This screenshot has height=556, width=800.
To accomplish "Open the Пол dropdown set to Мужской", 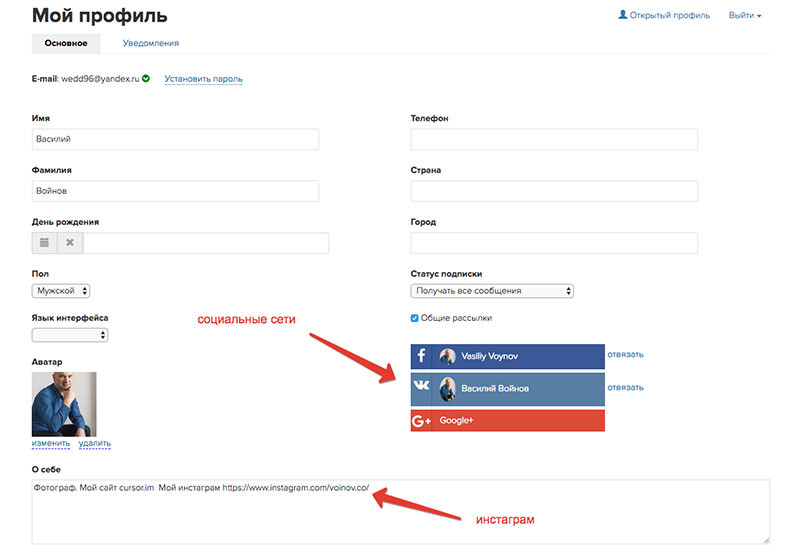I will coord(61,291).
